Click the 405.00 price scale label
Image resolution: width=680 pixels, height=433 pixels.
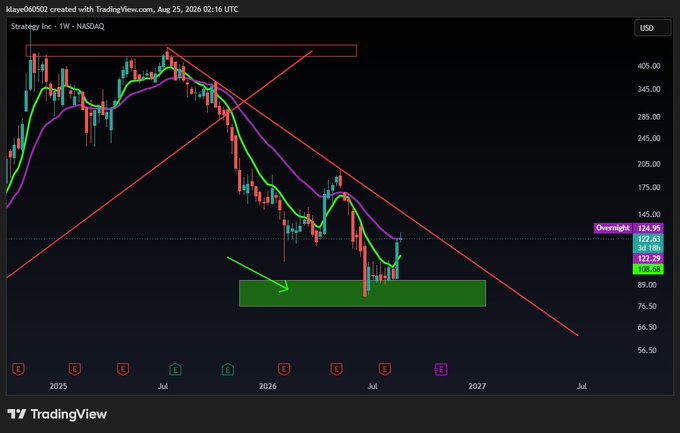[649, 66]
